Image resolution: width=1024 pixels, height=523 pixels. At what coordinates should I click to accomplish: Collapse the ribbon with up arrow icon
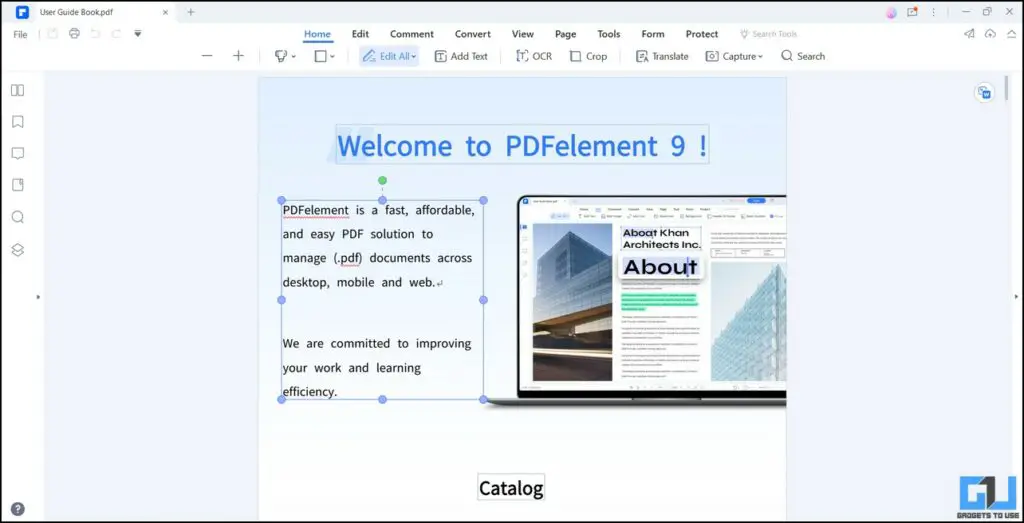pos(1012,34)
